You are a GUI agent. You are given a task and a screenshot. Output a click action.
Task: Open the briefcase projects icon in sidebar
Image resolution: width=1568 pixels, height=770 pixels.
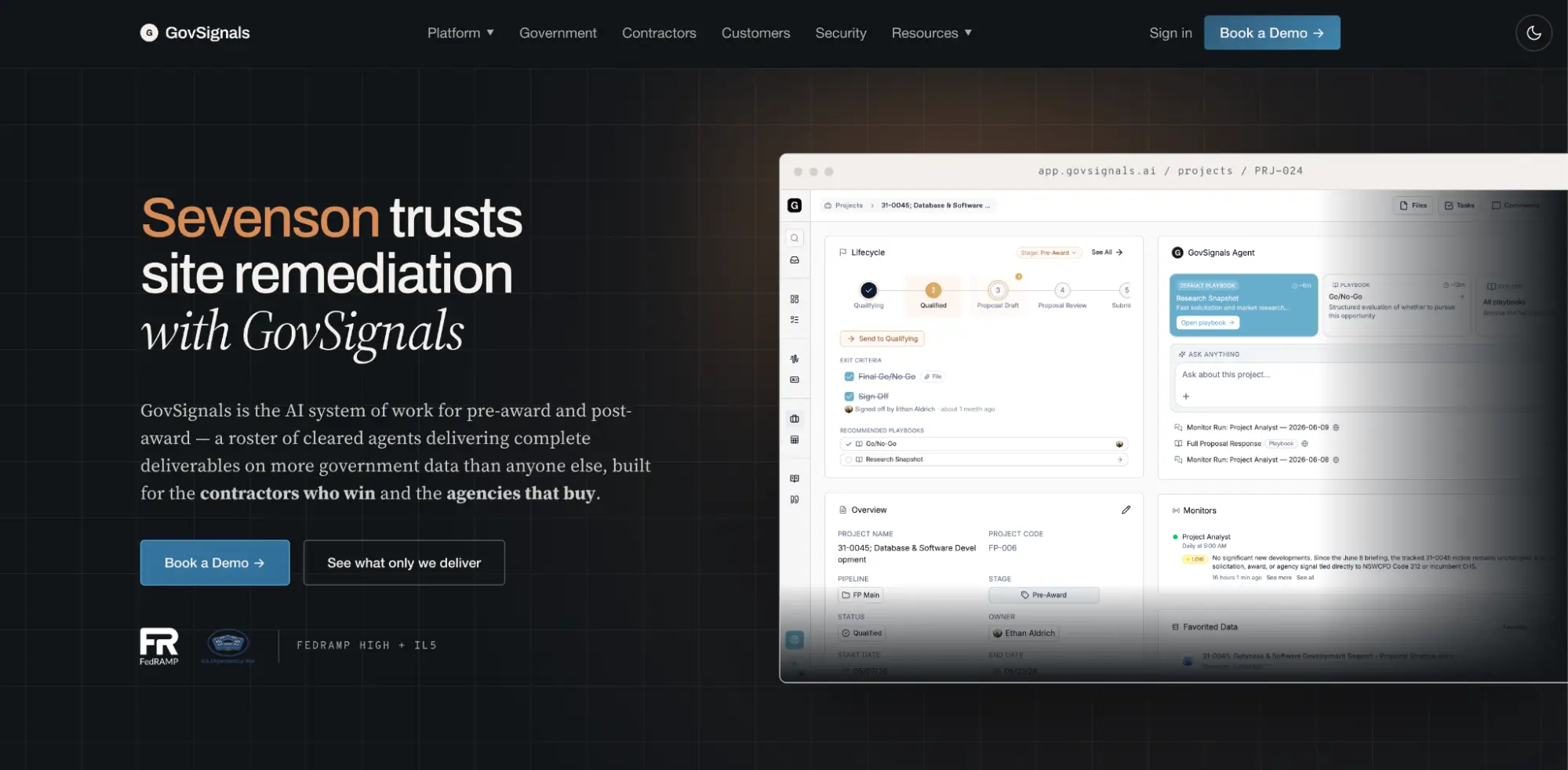click(x=795, y=419)
